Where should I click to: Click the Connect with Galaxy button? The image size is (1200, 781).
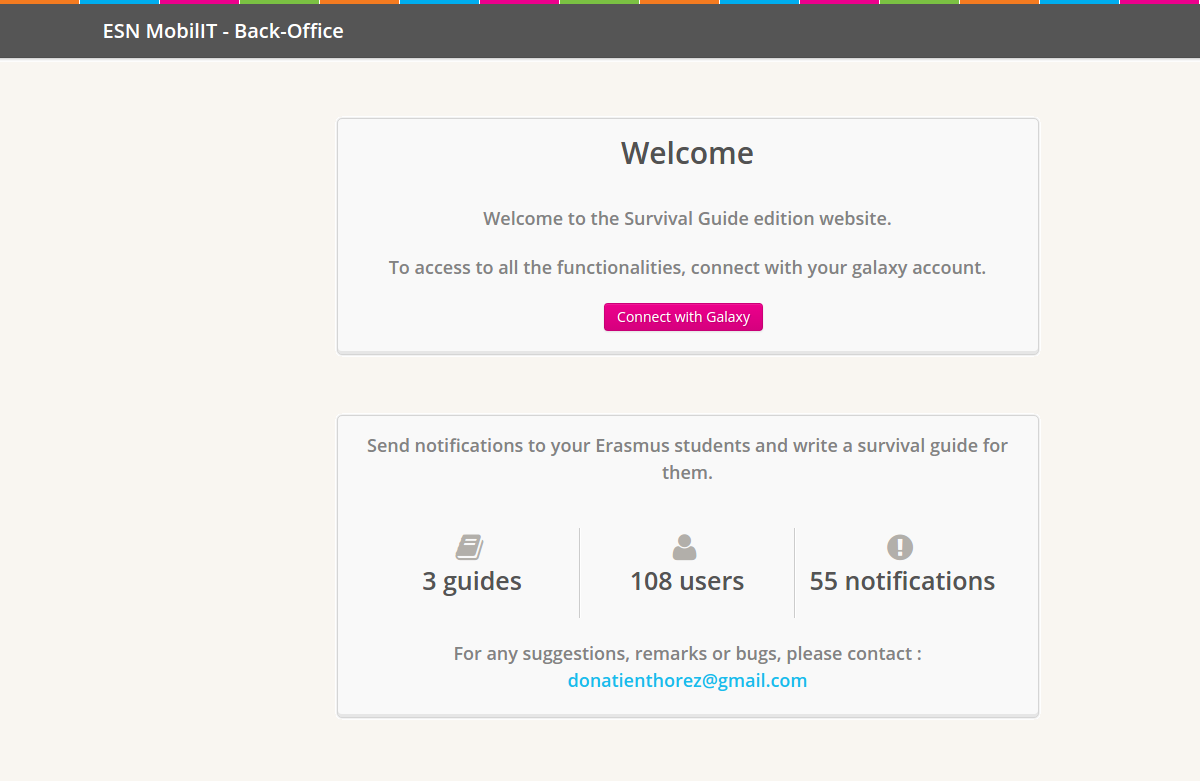pyautogui.click(x=683, y=317)
